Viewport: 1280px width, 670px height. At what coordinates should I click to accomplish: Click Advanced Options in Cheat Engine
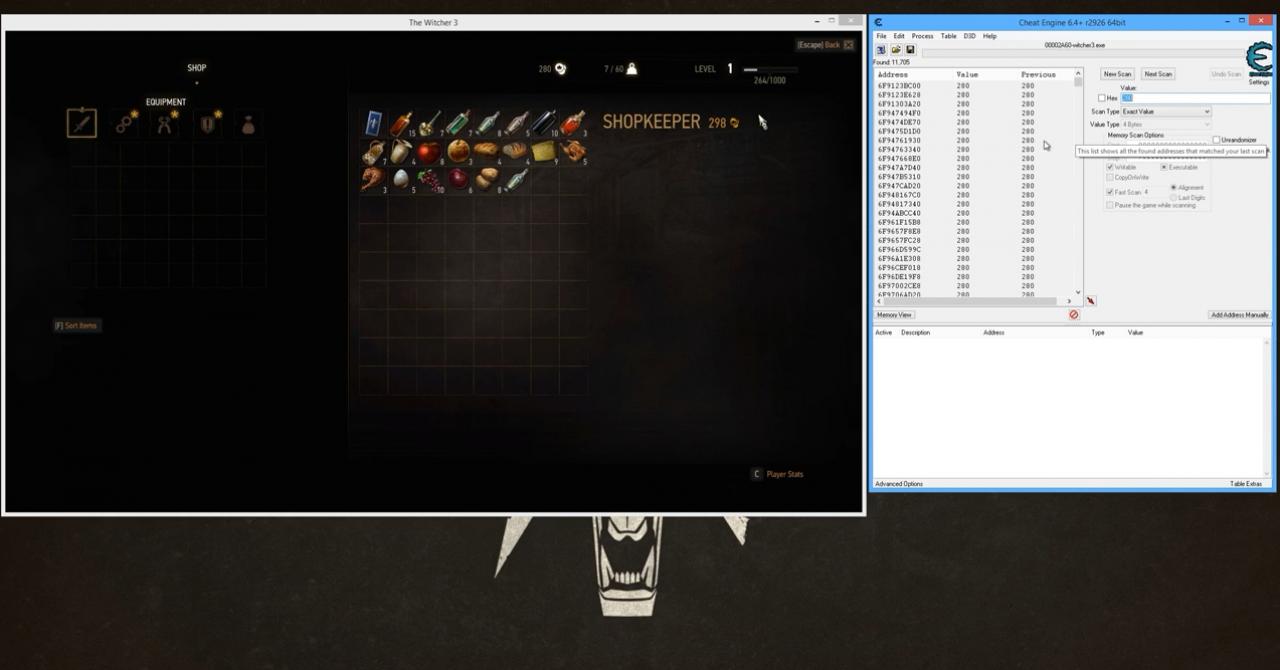pos(899,484)
